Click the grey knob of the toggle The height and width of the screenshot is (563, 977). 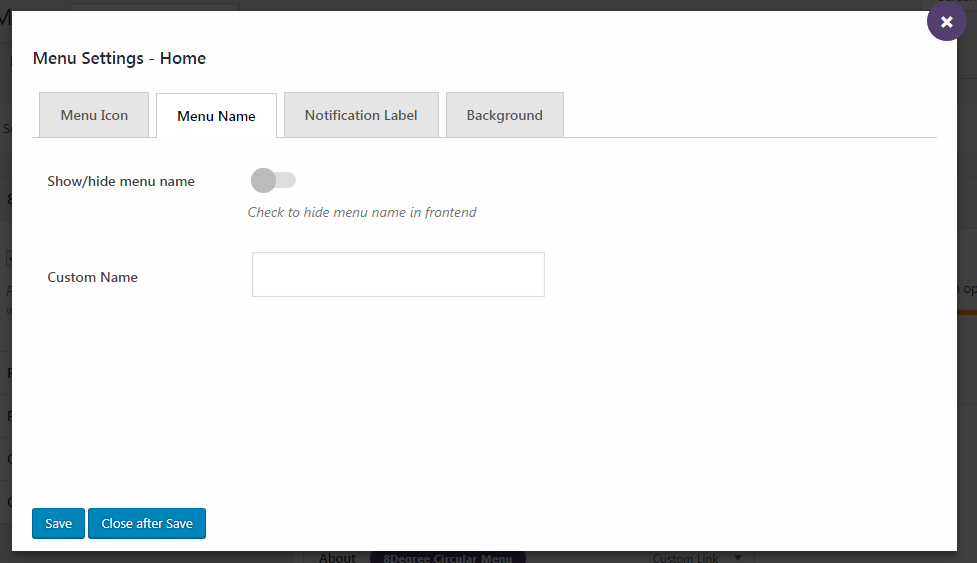(x=263, y=180)
